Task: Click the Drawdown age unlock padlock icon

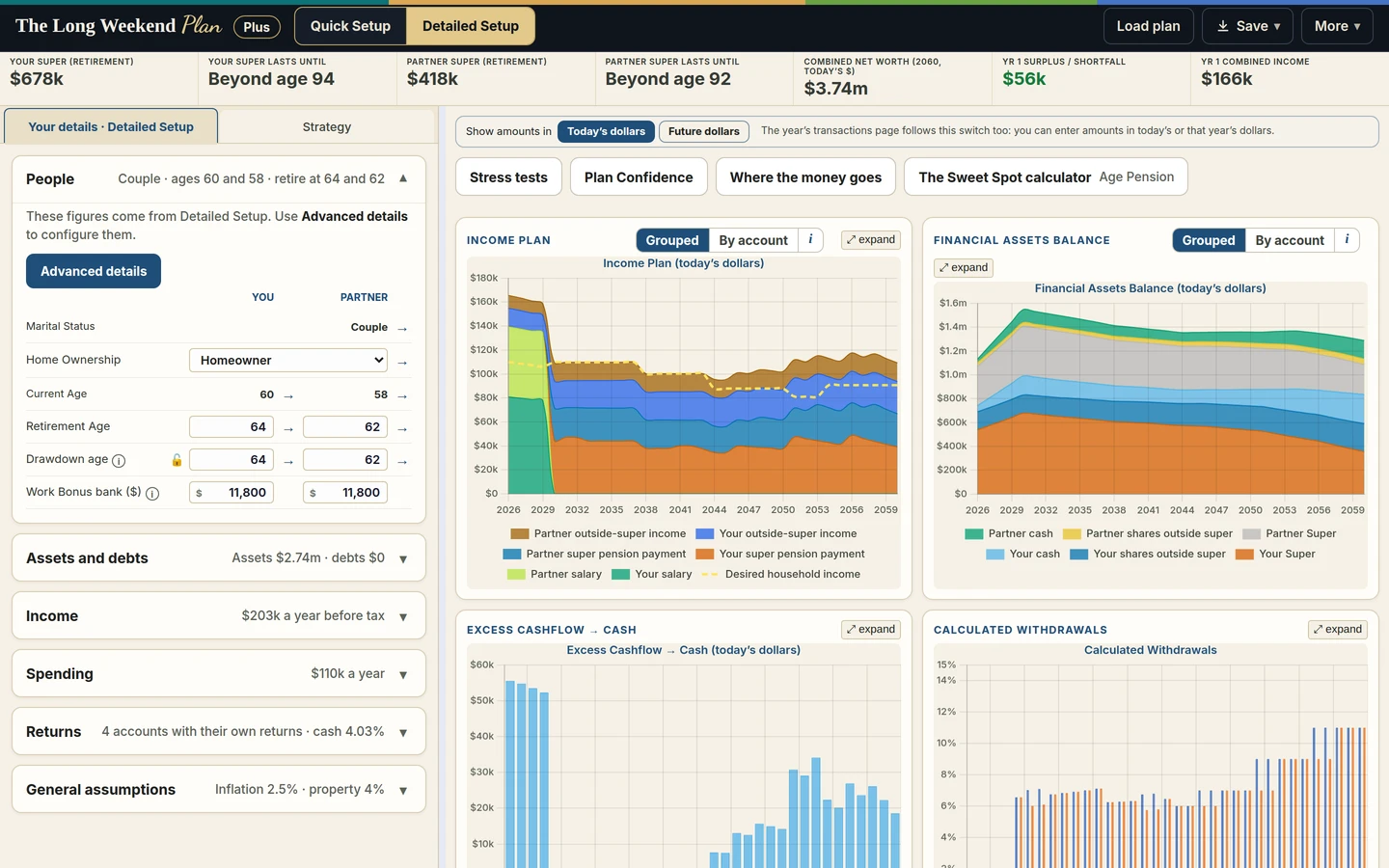Action: [x=177, y=460]
